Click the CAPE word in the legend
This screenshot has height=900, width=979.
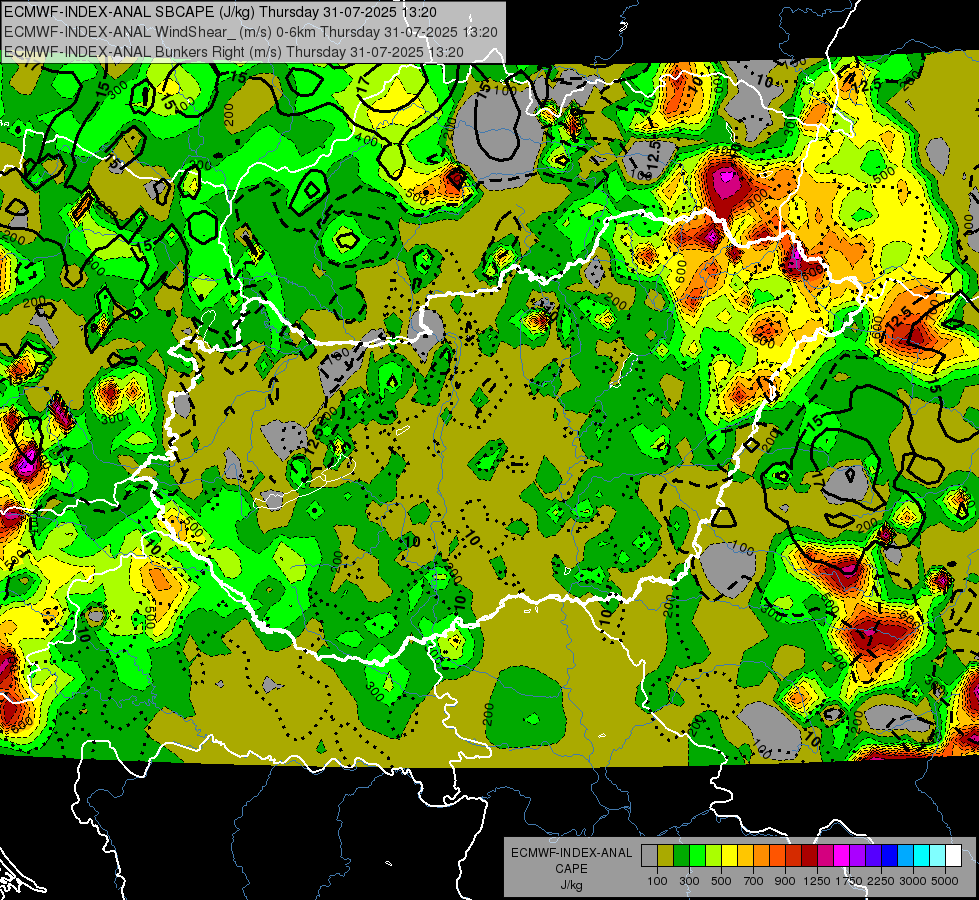pyautogui.click(x=572, y=868)
